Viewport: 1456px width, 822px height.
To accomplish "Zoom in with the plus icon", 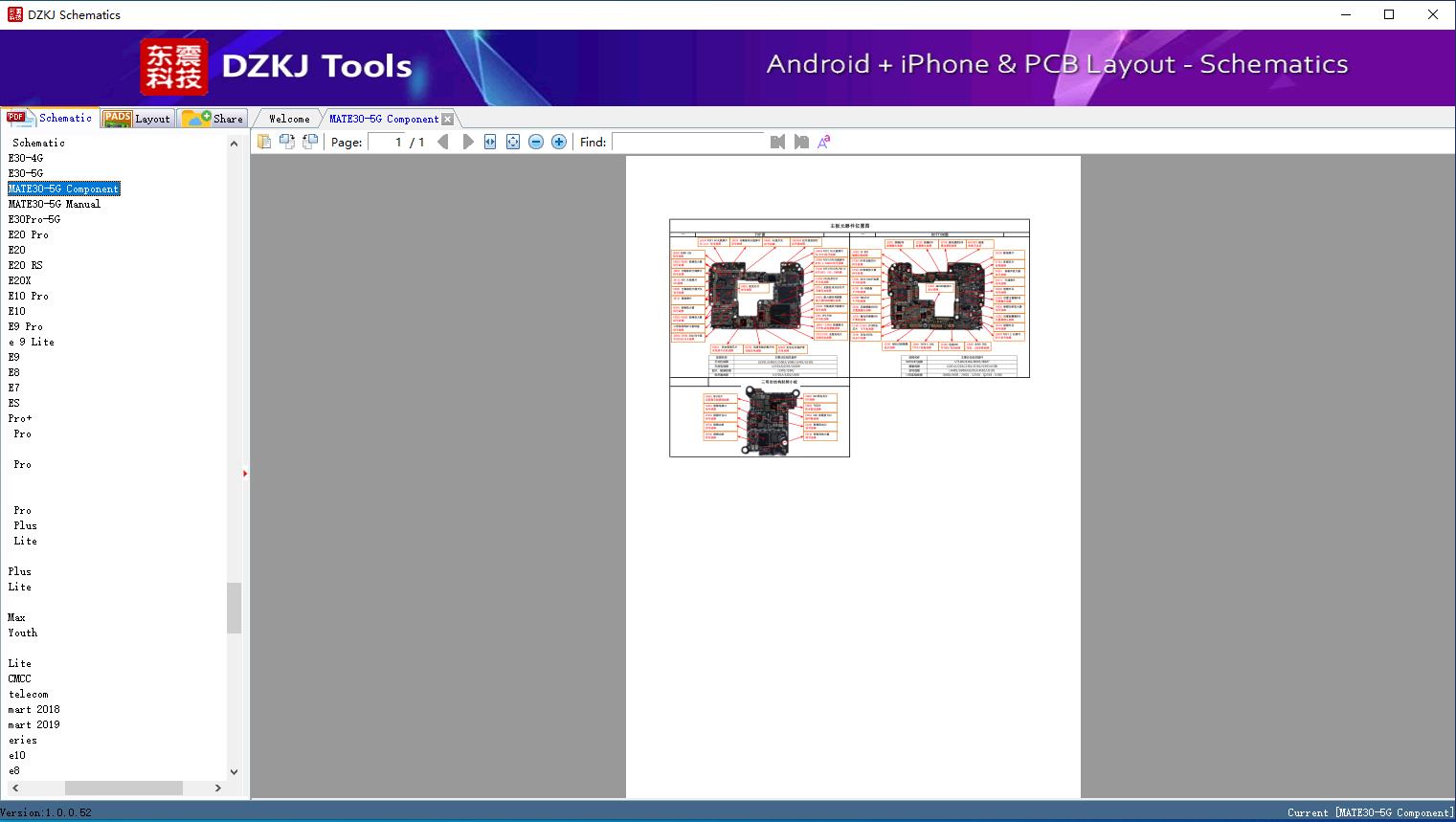I will [x=559, y=142].
